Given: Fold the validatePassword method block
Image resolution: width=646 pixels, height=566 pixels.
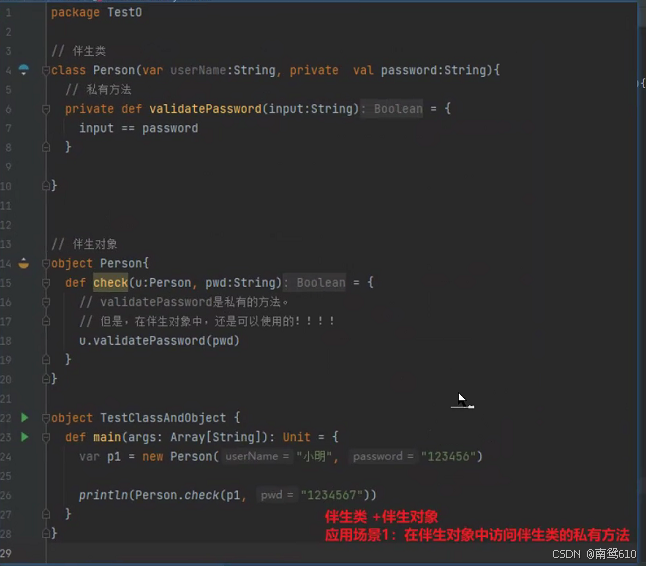Looking at the screenshot, I should [x=46, y=109].
